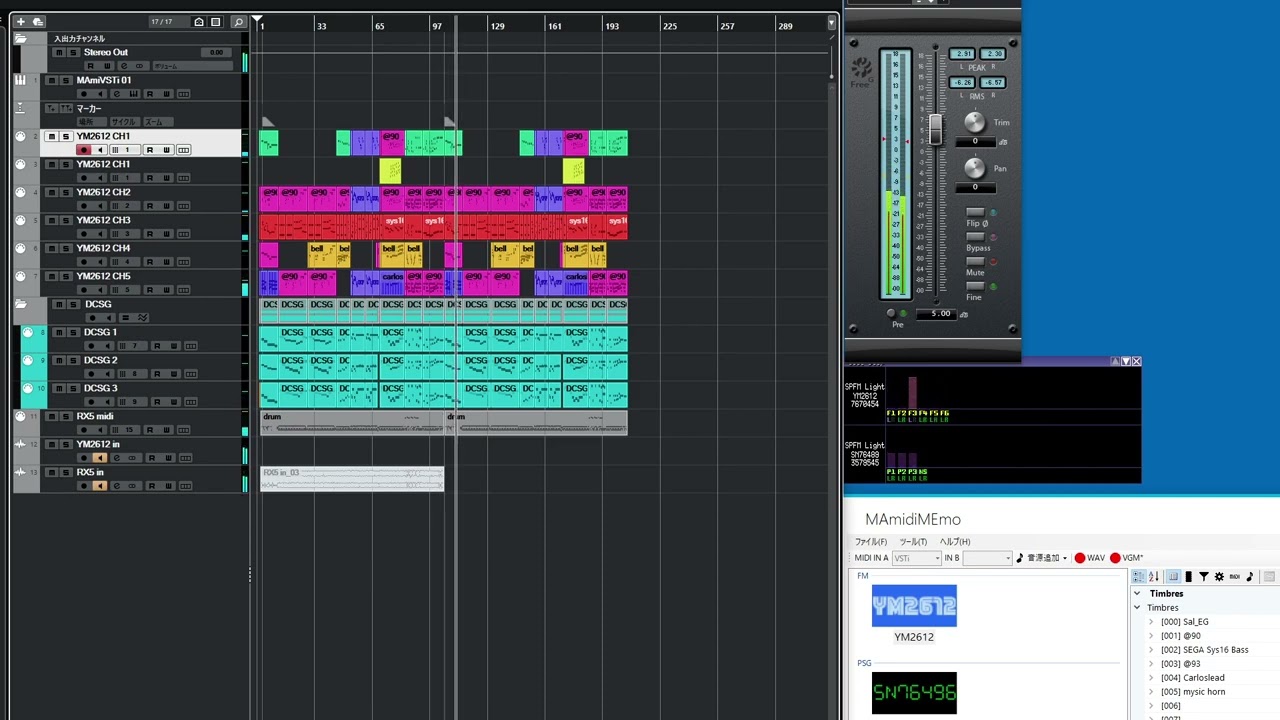Expand the [002] SEGA Sys16 Bass timbre
1280x720 pixels.
click(x=1151, y=650)
